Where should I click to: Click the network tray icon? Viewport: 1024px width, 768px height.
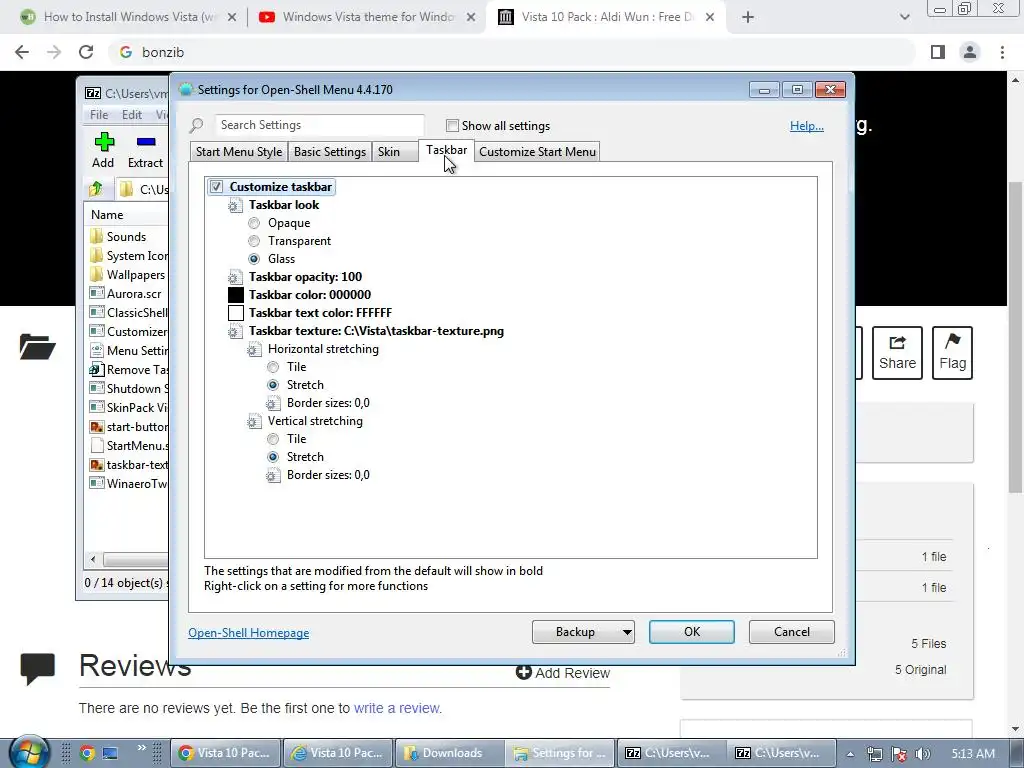tap(874, 754)
